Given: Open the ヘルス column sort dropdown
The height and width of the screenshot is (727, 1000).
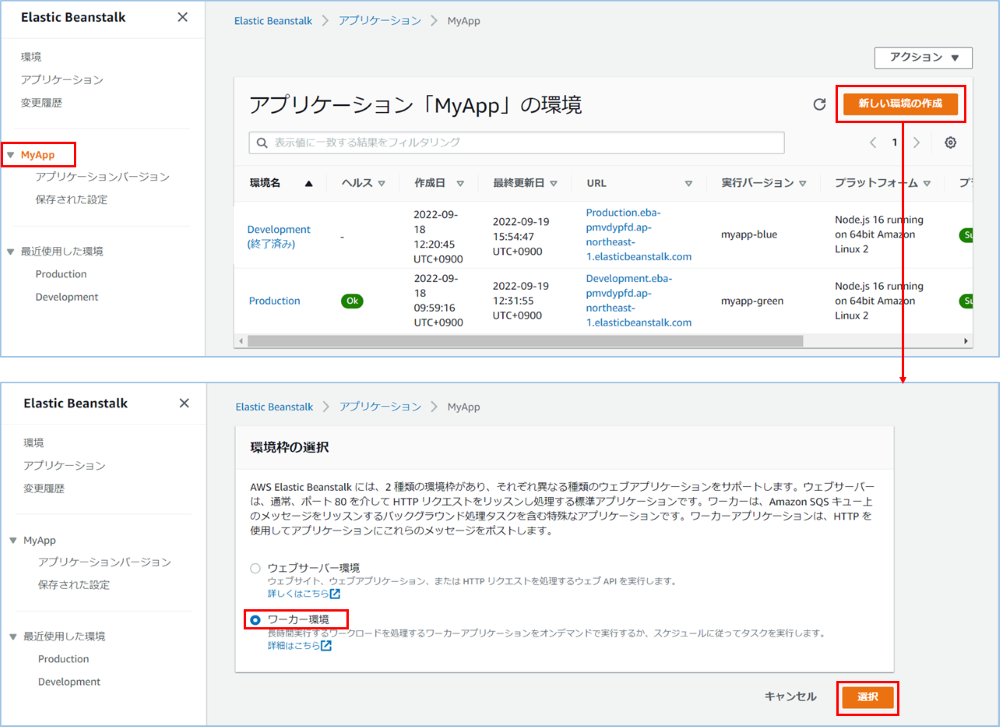Looking at the screenshot, I should pos(382,184).
